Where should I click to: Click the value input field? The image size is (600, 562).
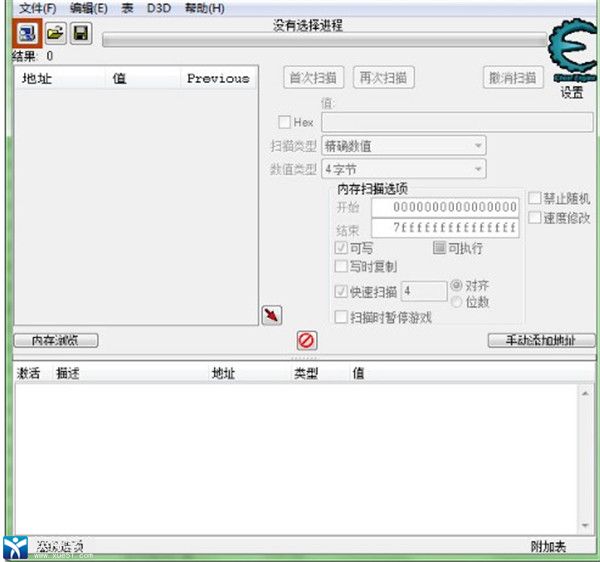457,122
